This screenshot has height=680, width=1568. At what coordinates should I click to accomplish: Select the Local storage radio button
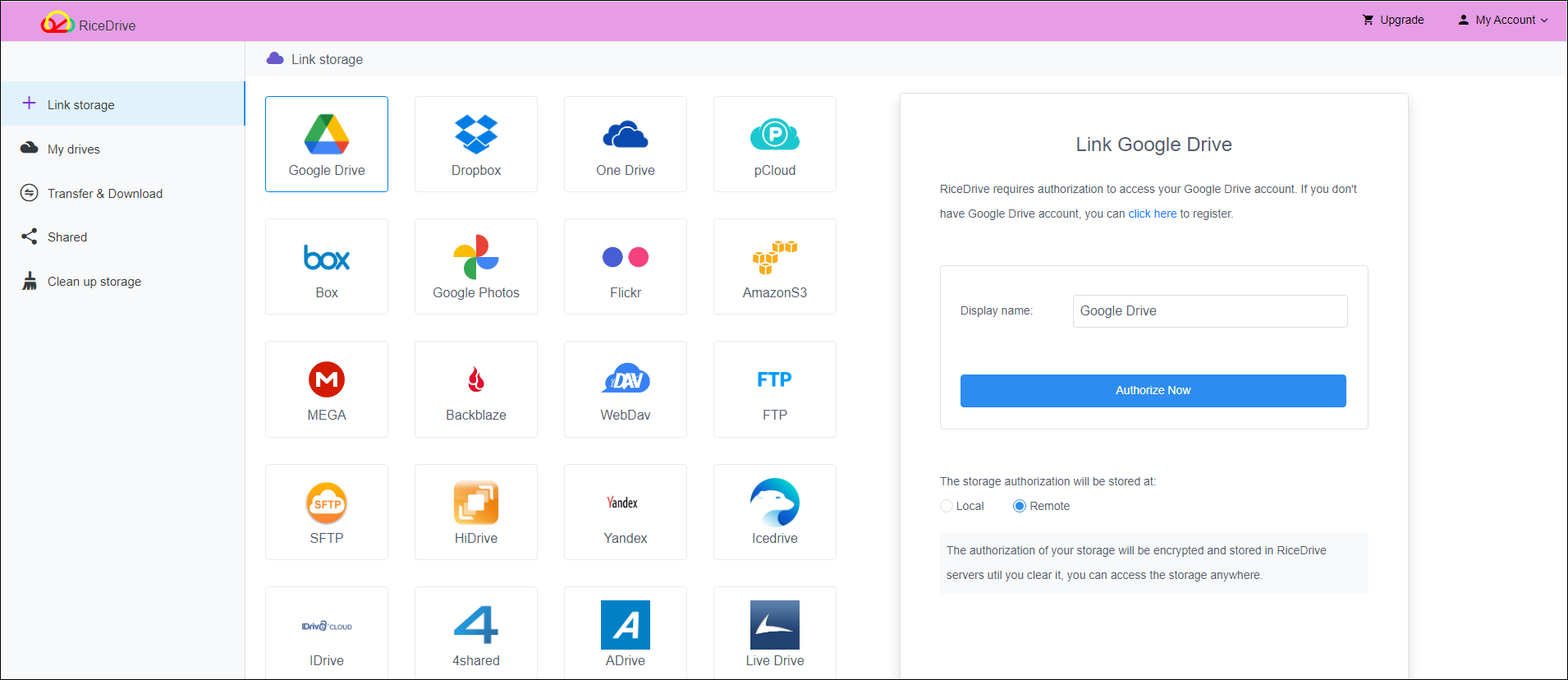click(947, 506)
